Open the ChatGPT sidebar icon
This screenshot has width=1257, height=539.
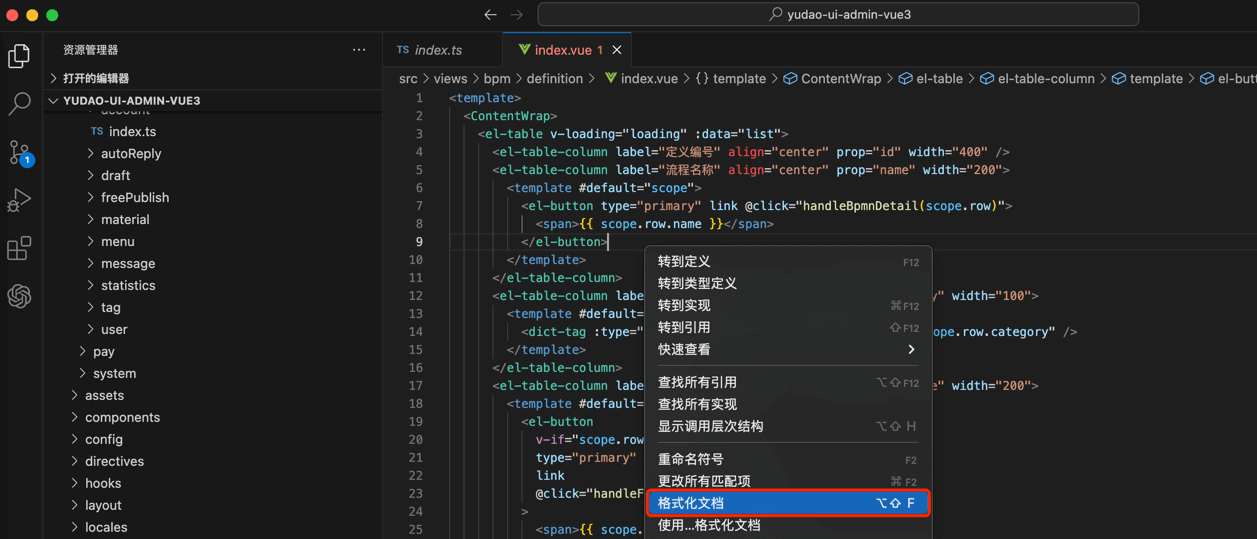(x=19, y=296)
